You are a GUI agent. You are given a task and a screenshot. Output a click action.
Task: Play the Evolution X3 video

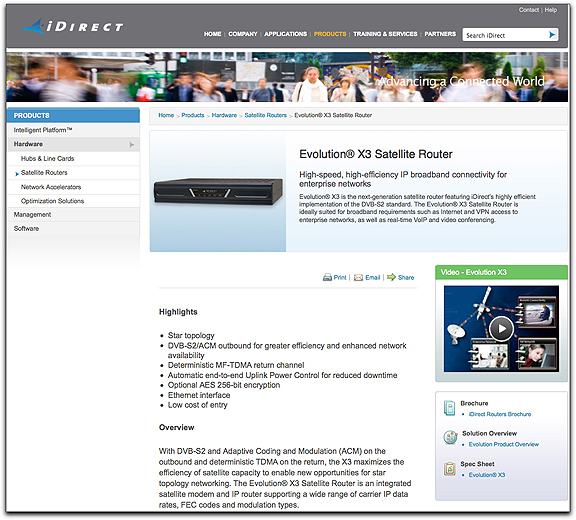click(501, 329)
